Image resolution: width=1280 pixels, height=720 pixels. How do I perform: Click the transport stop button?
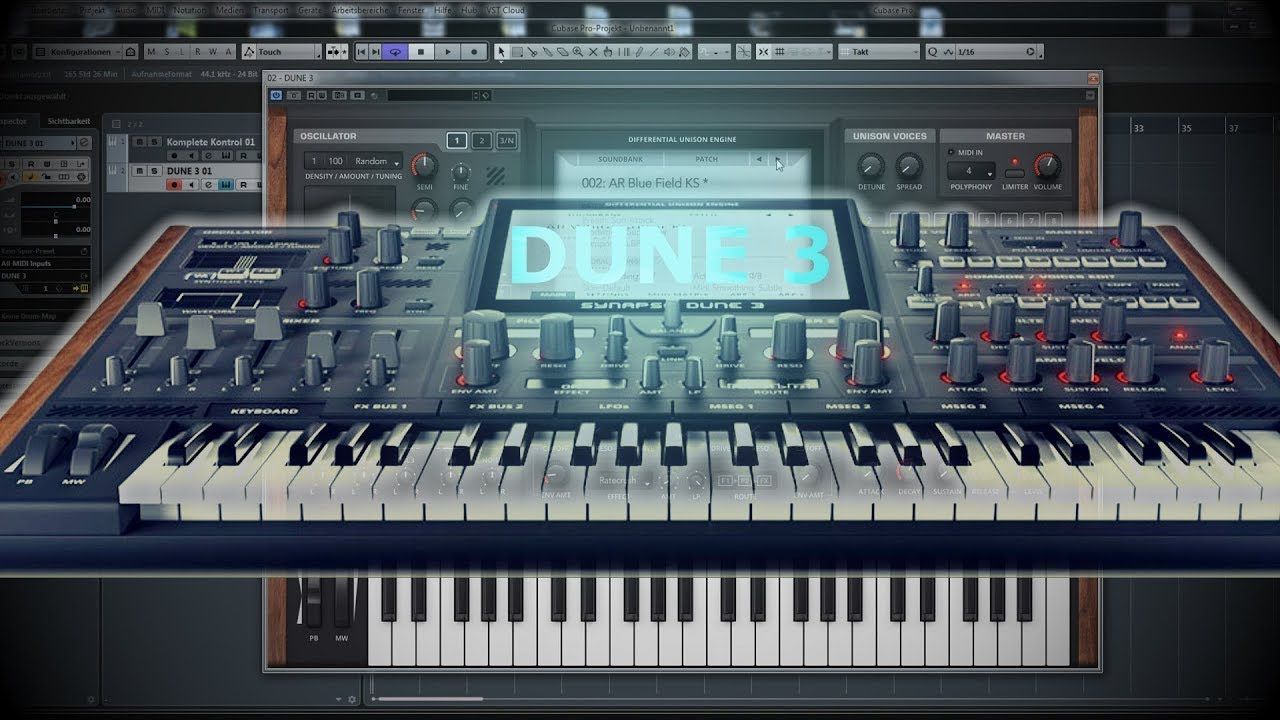click(x=421, y=51)
